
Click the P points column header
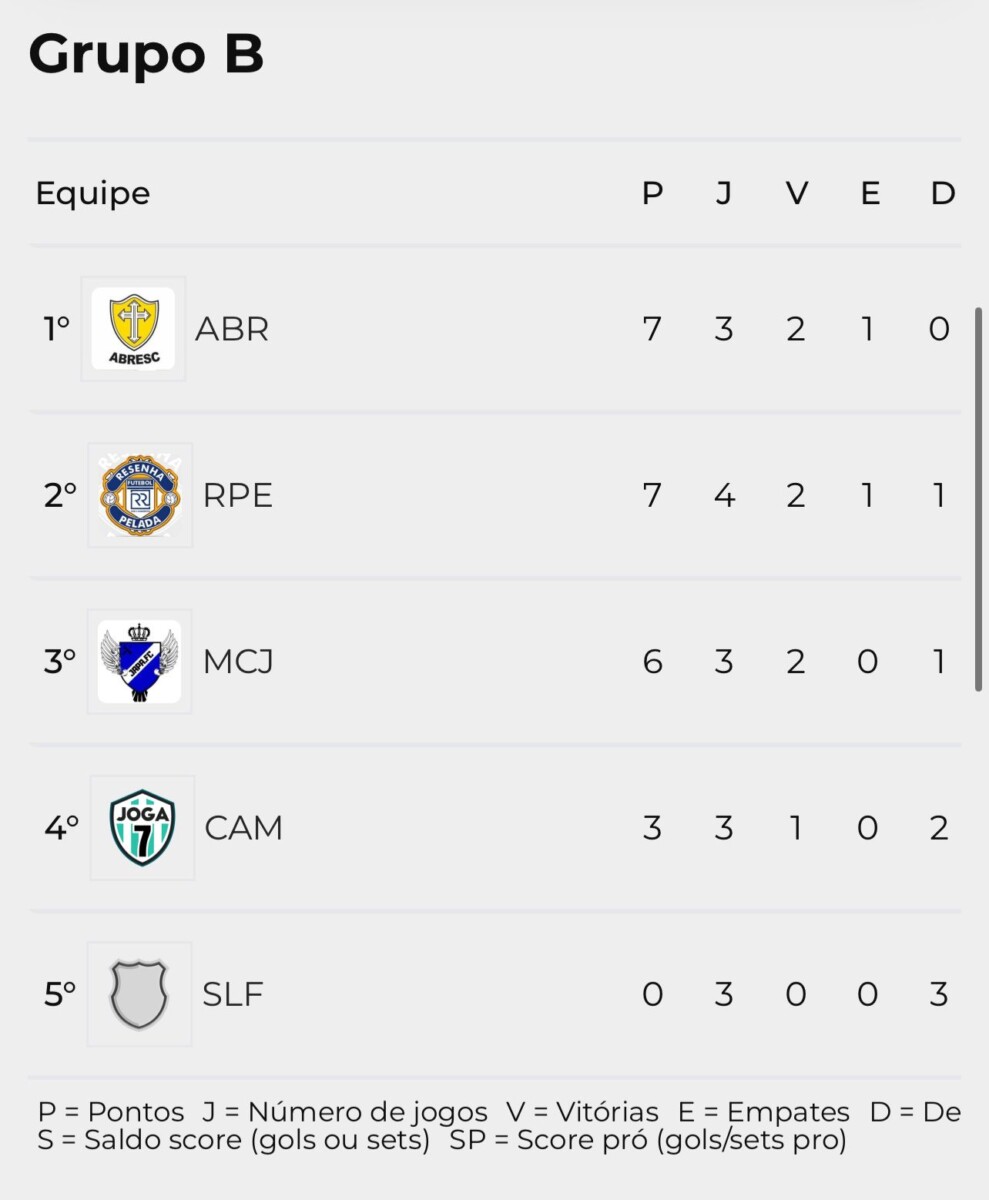pyautogui.click(x=652, y=193)
